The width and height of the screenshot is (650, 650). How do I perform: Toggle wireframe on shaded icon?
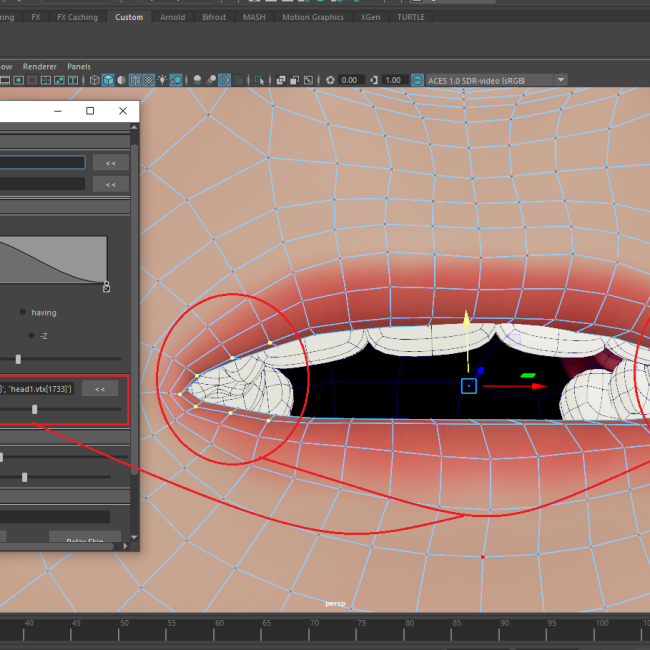135,80
